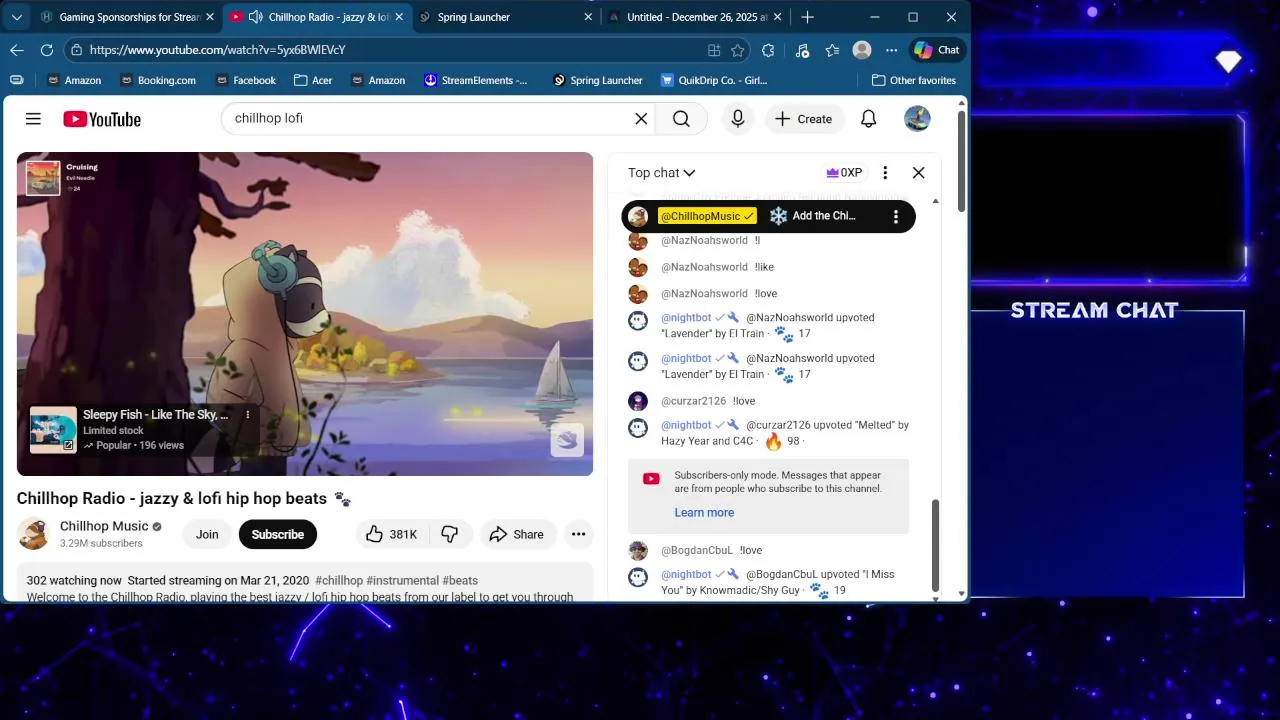Screen dimensions: 1280x720
Task: Click the pinned @ChillhopMusic badge
Action: (707, 216)
